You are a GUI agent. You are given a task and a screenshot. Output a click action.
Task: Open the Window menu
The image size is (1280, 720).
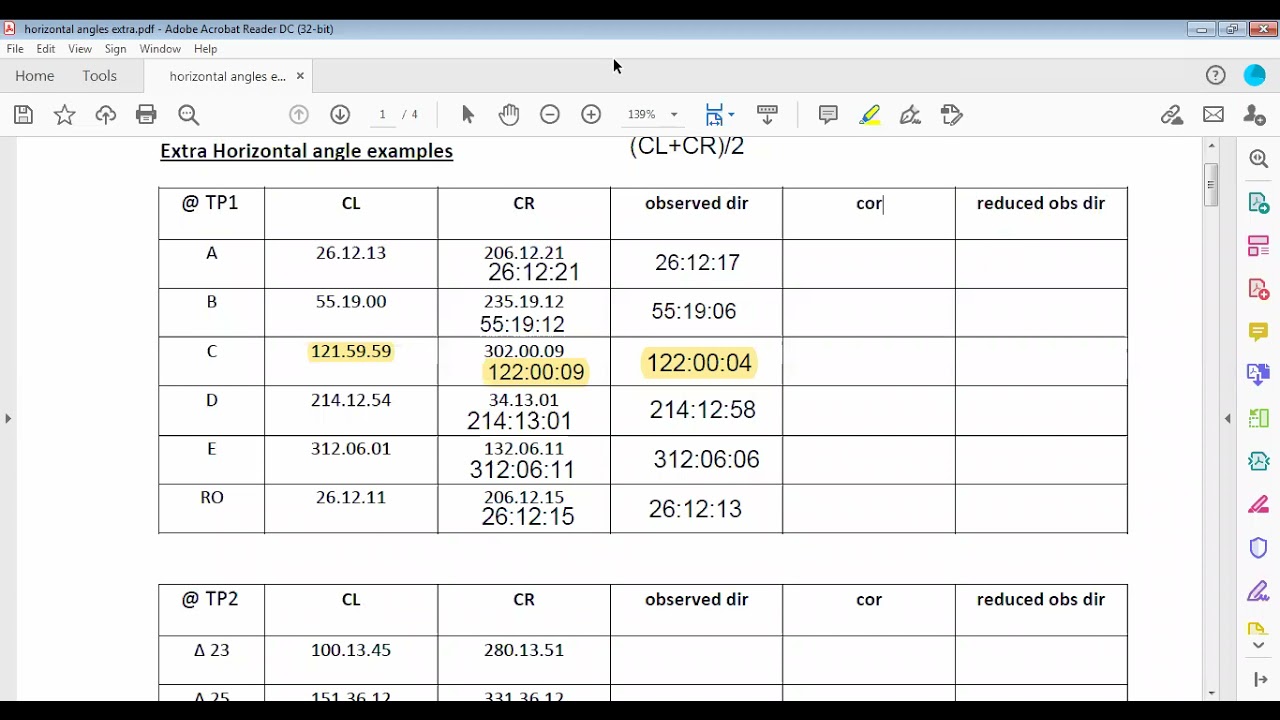160,48
